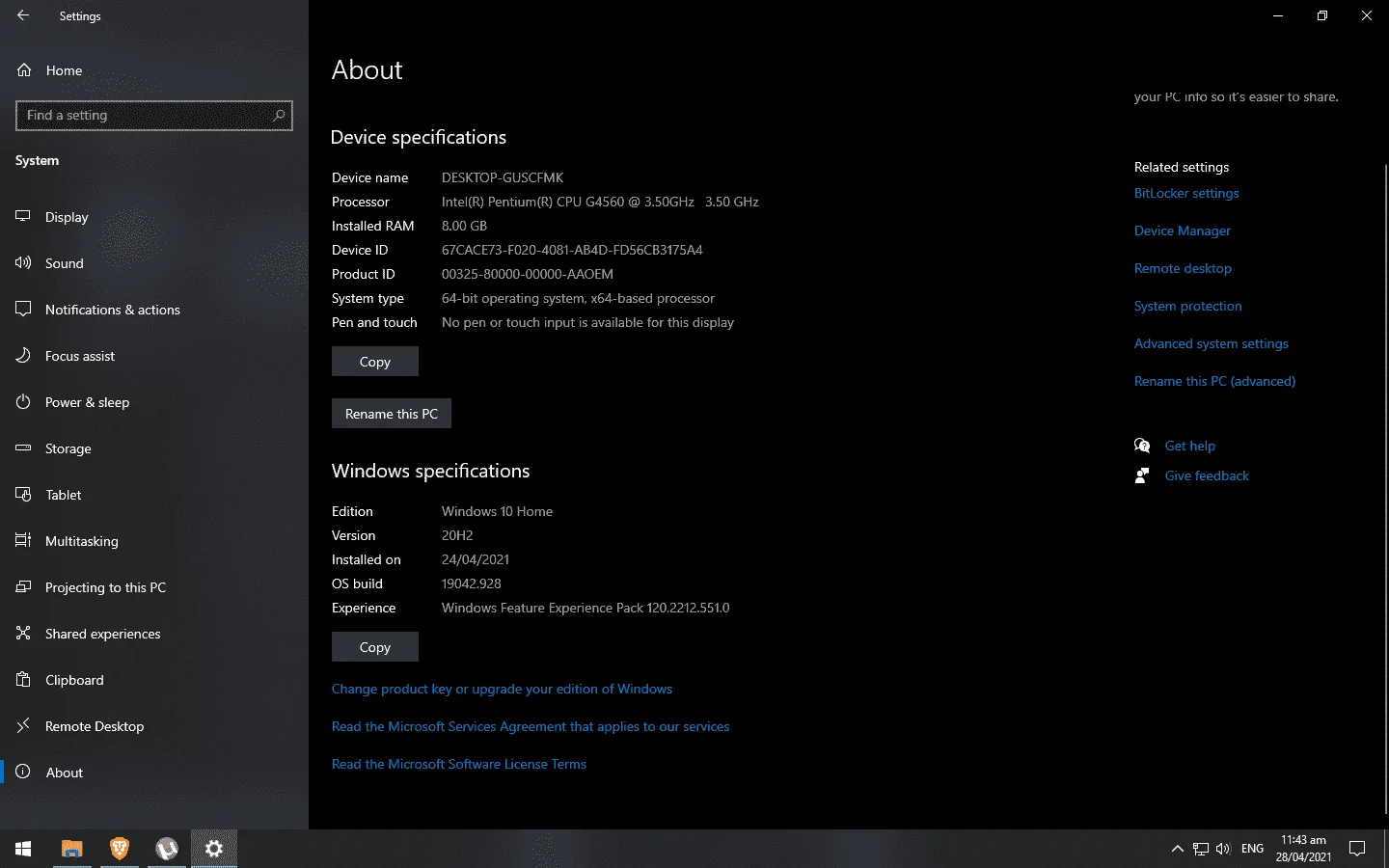Click the Give feedback link text

coord(1207,475)
